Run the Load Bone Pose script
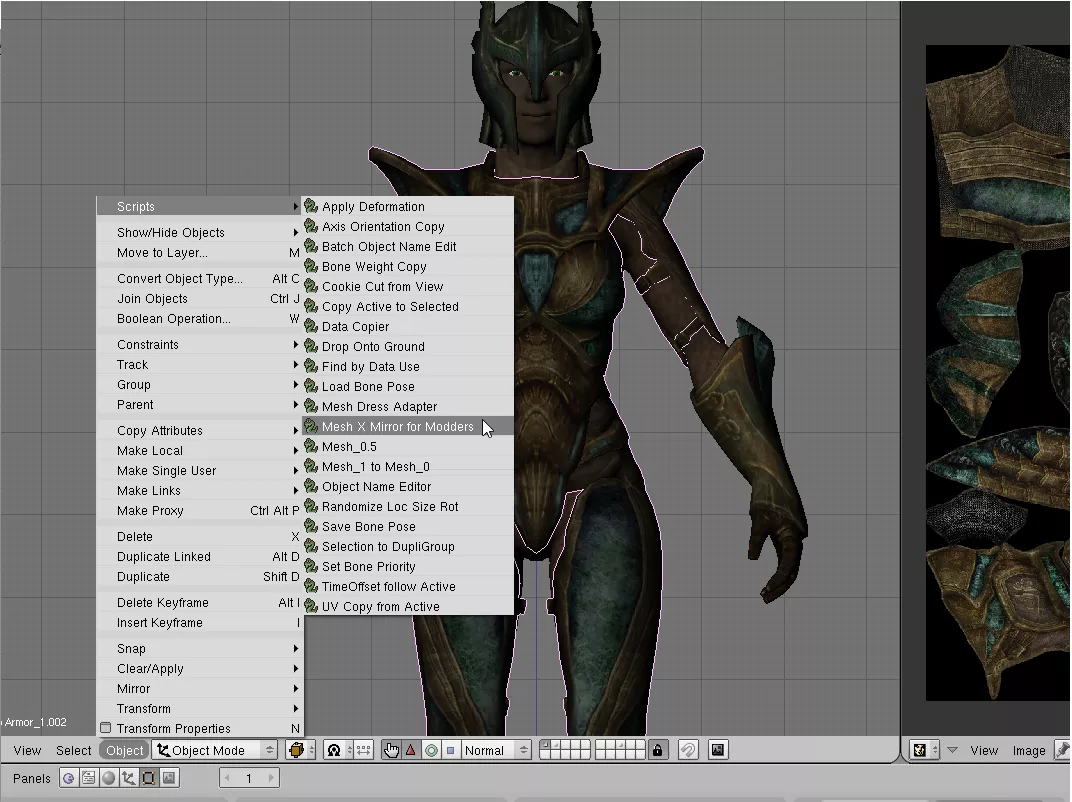Viewport: 1072px width, 802px height. coord(407,386)
